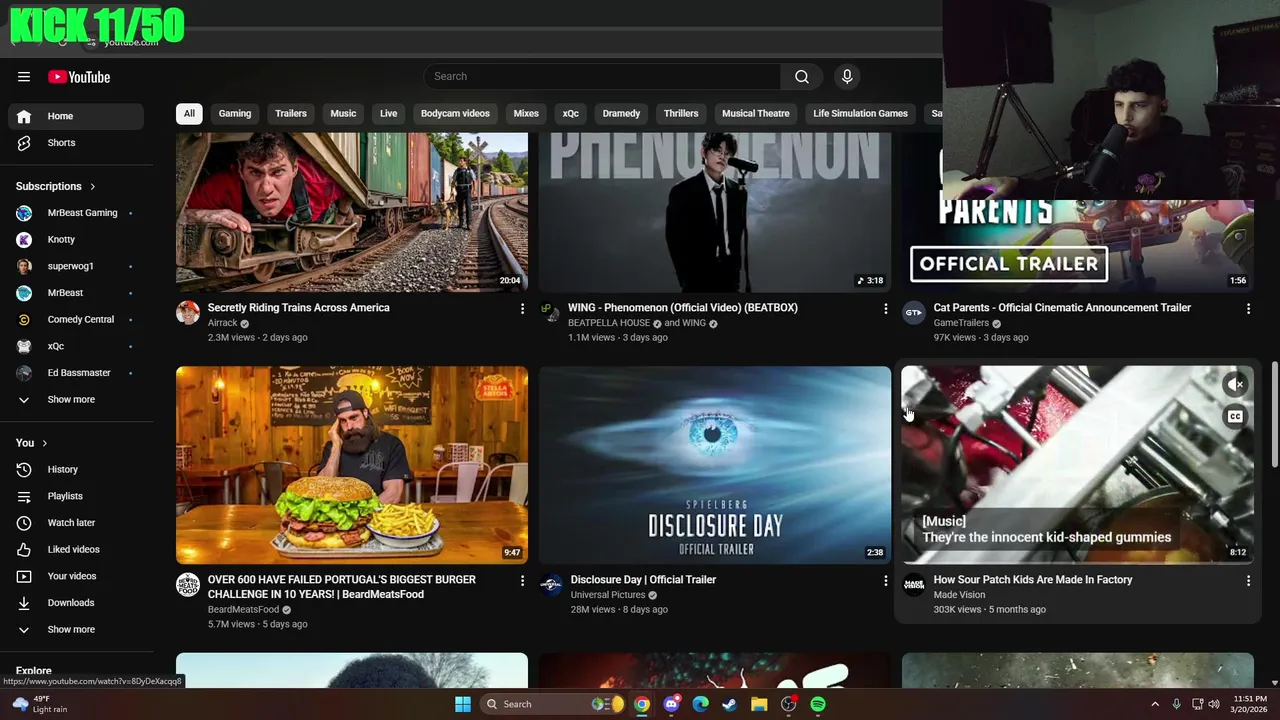Select the Thrillers filter chip

click(681, 113)
